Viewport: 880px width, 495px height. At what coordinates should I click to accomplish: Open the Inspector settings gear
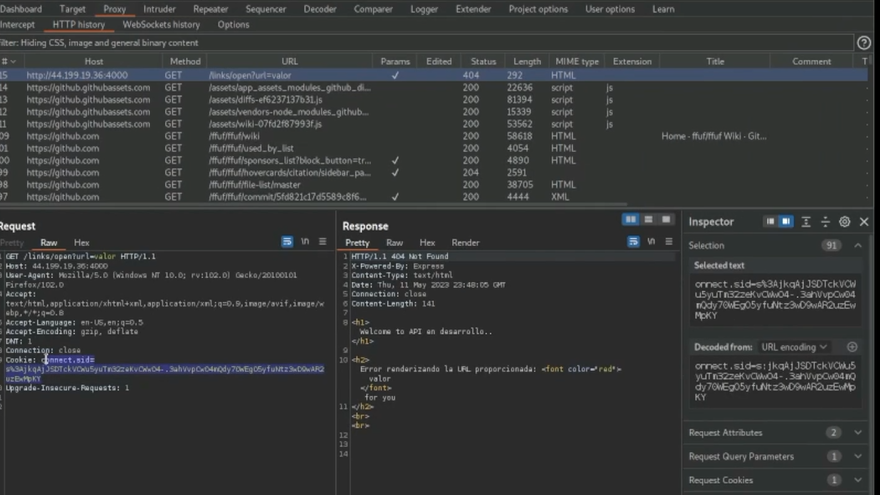coord(845,222)
